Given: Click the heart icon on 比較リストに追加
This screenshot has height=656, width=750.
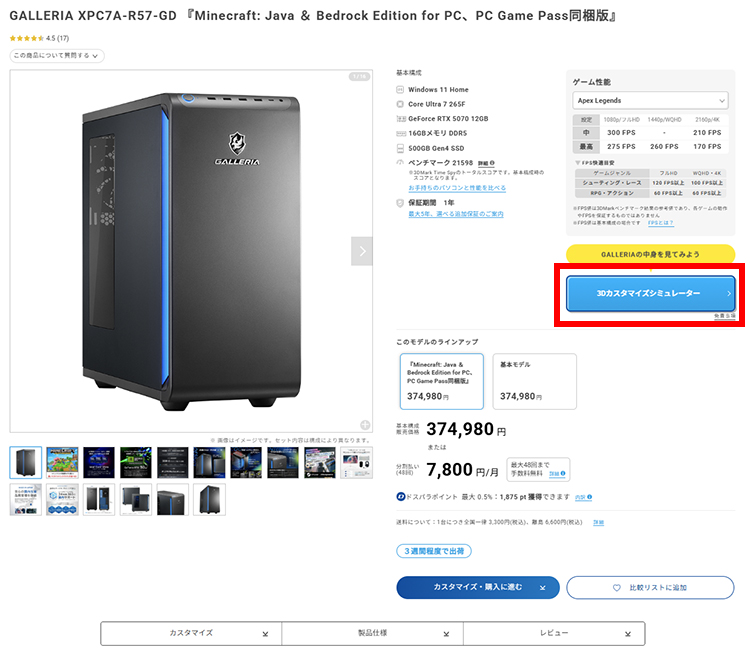Looking at the screenshot, I should pyautogui.click(x=618, y=587).
